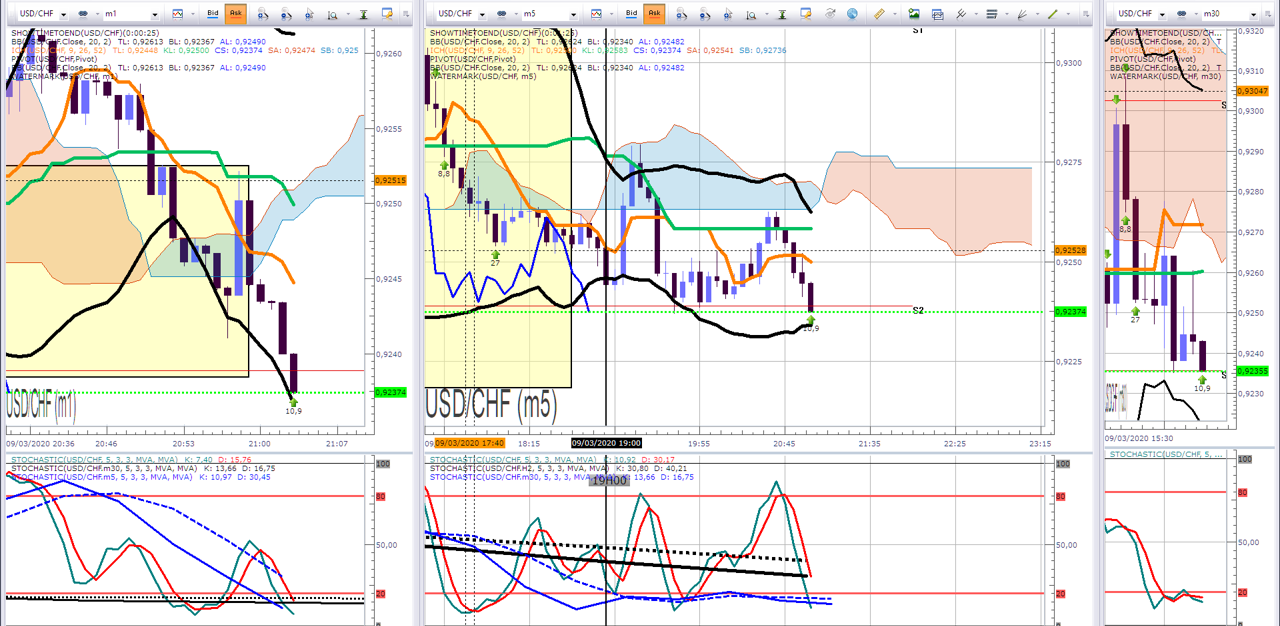Open the USD/CHF symbol dropdown in m5 window
Screen dimensions: 1280x626
click(482, 15)
